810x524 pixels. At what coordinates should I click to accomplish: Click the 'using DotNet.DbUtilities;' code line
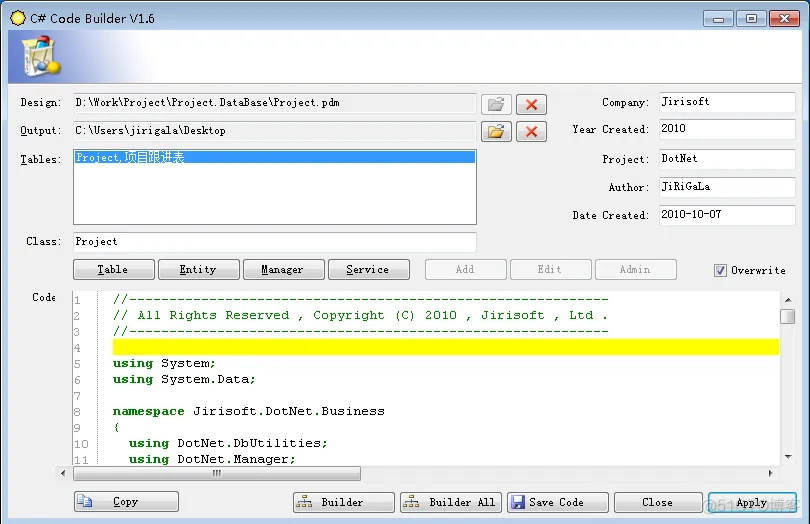(x=228, y=443)
